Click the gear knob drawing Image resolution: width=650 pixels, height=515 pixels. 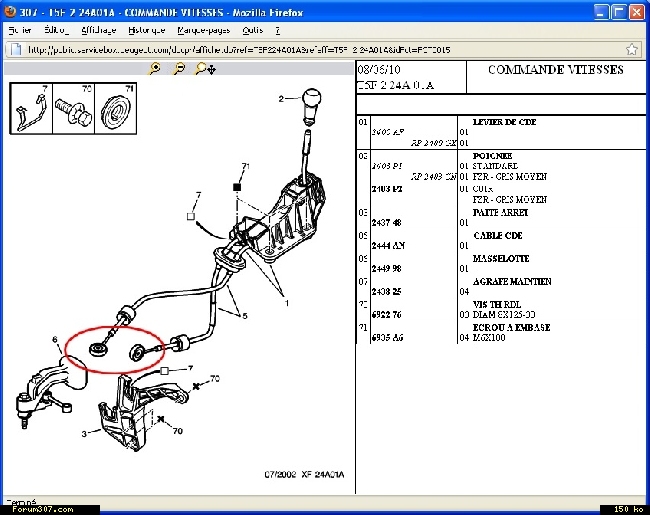(311, 106)
